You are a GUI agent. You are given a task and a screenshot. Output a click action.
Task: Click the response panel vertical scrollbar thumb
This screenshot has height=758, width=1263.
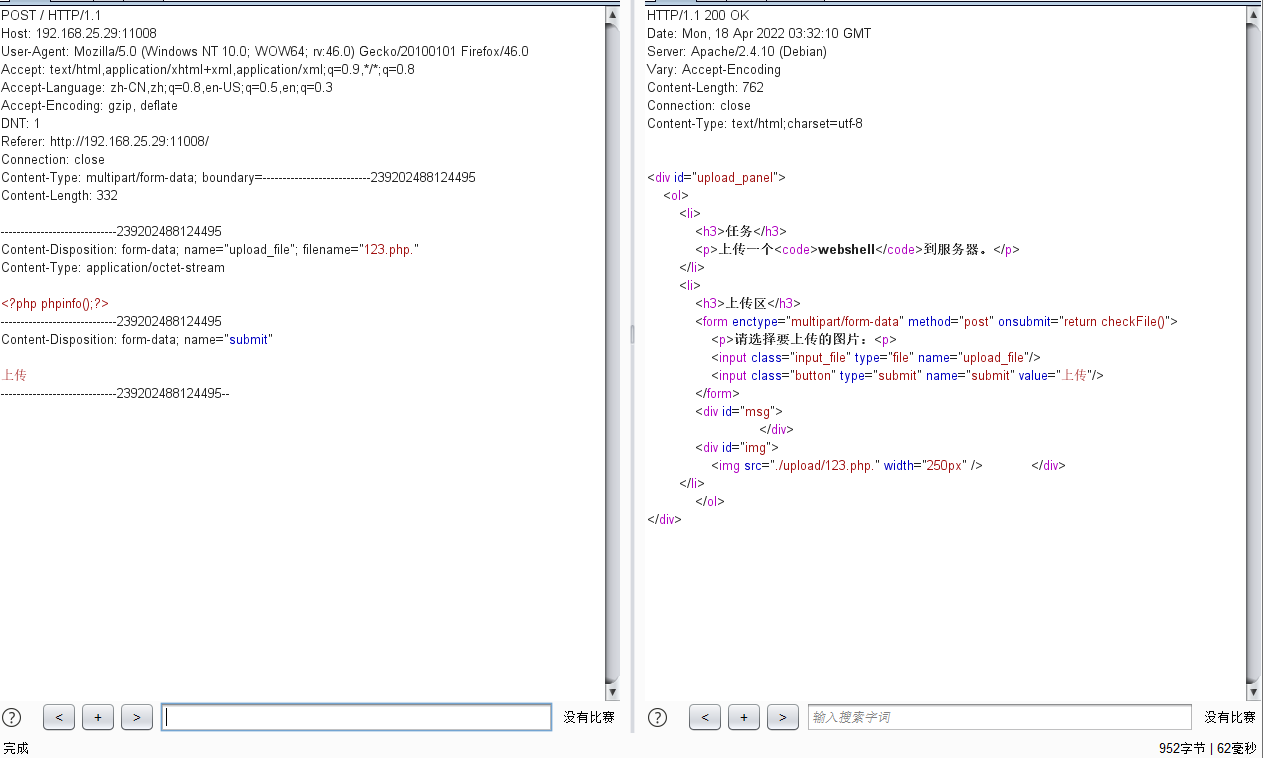[1254, 353]
